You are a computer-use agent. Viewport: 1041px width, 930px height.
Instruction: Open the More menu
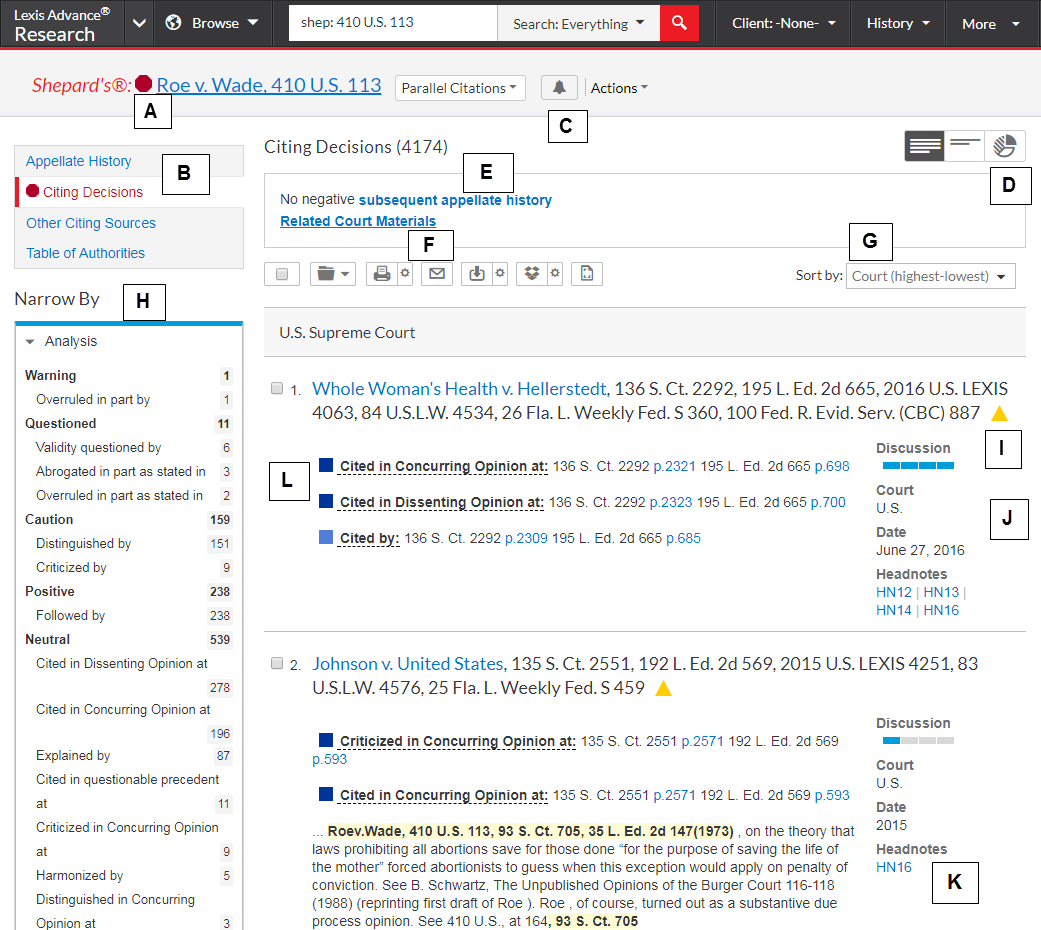(991, 23)
